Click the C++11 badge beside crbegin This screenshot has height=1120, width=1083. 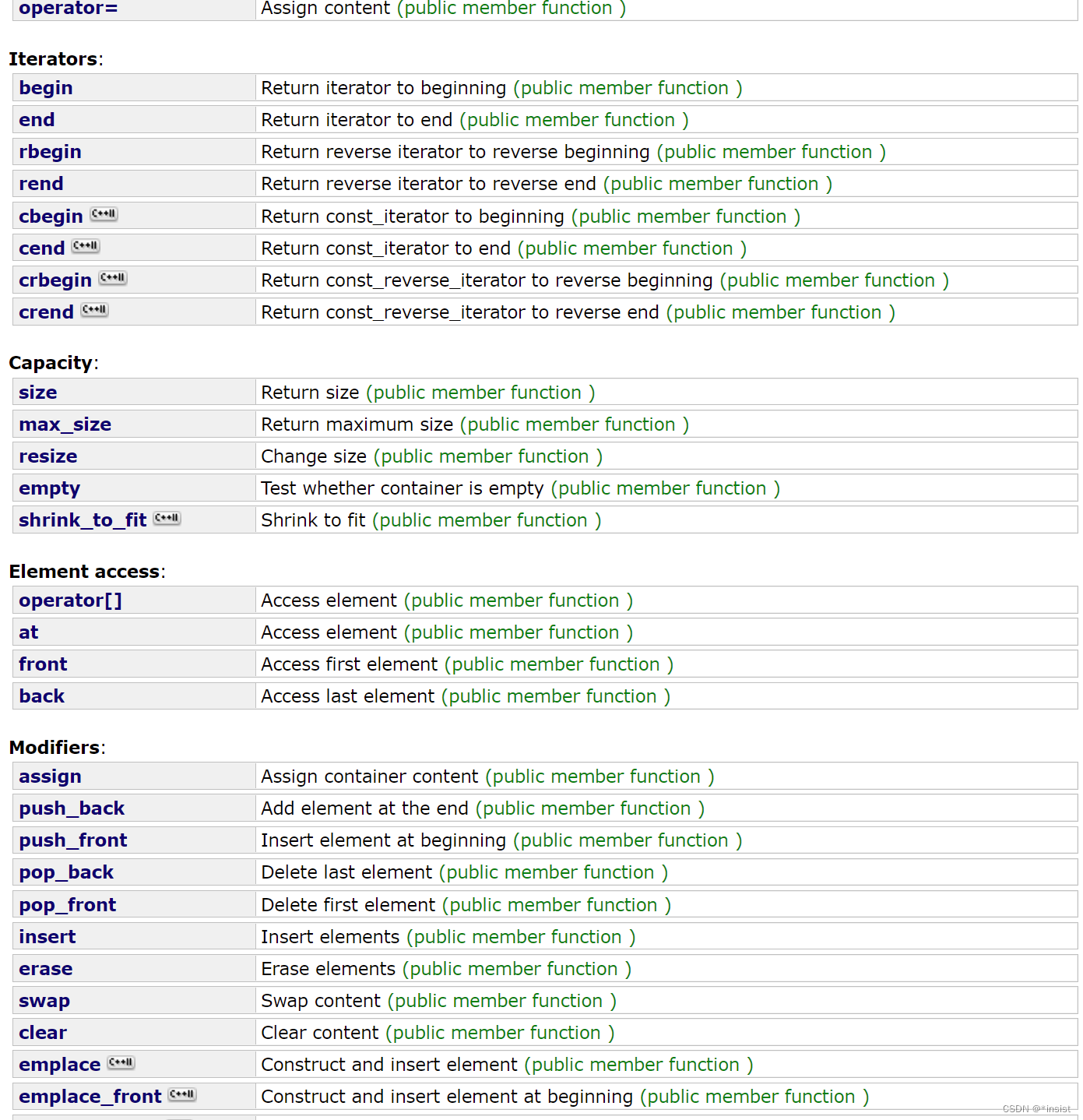112,278
